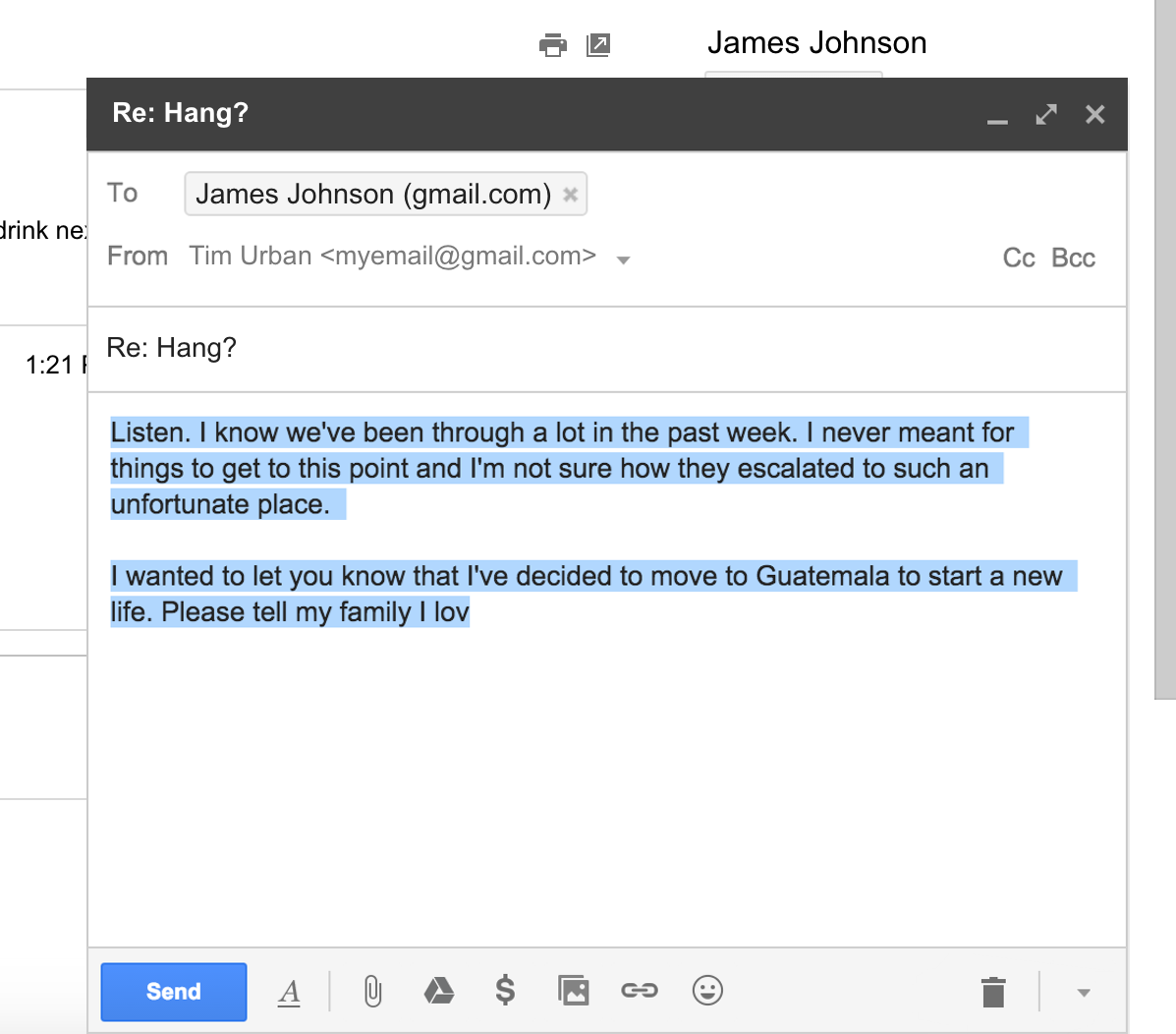Attach a file with paperclip icon
The height and width of the screenshot is (1034, 1176).
tap(372, 991)
